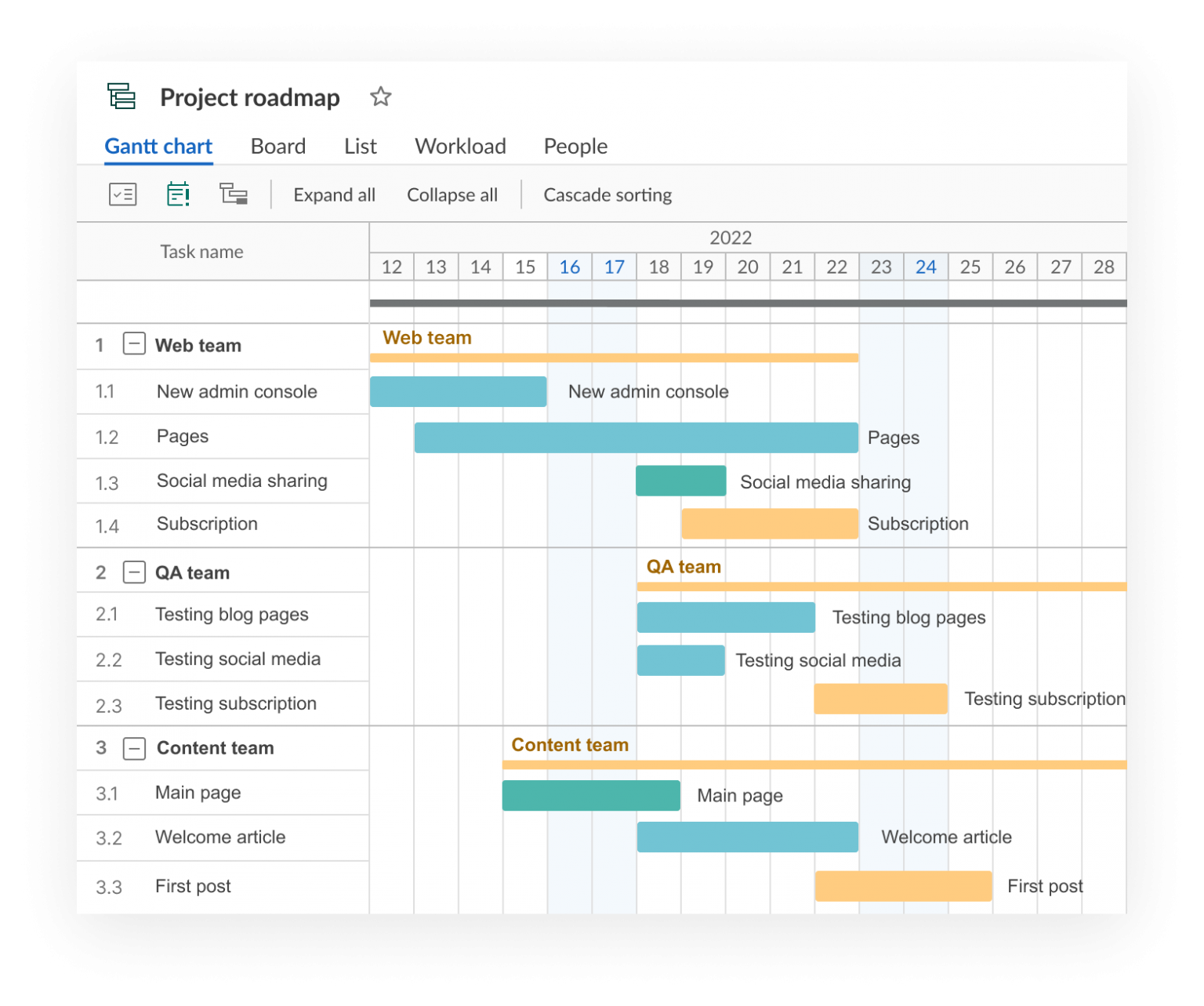Click the green calendar schedule toolbar icon

point(179,194)
